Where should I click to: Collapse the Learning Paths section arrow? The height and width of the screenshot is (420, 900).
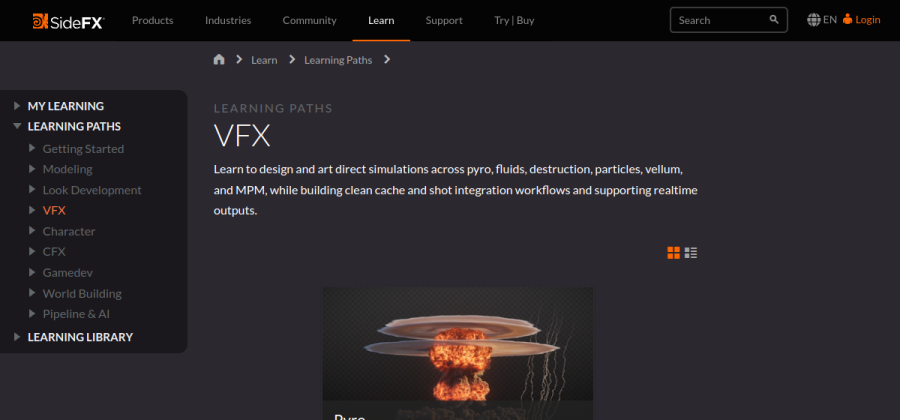17,126
